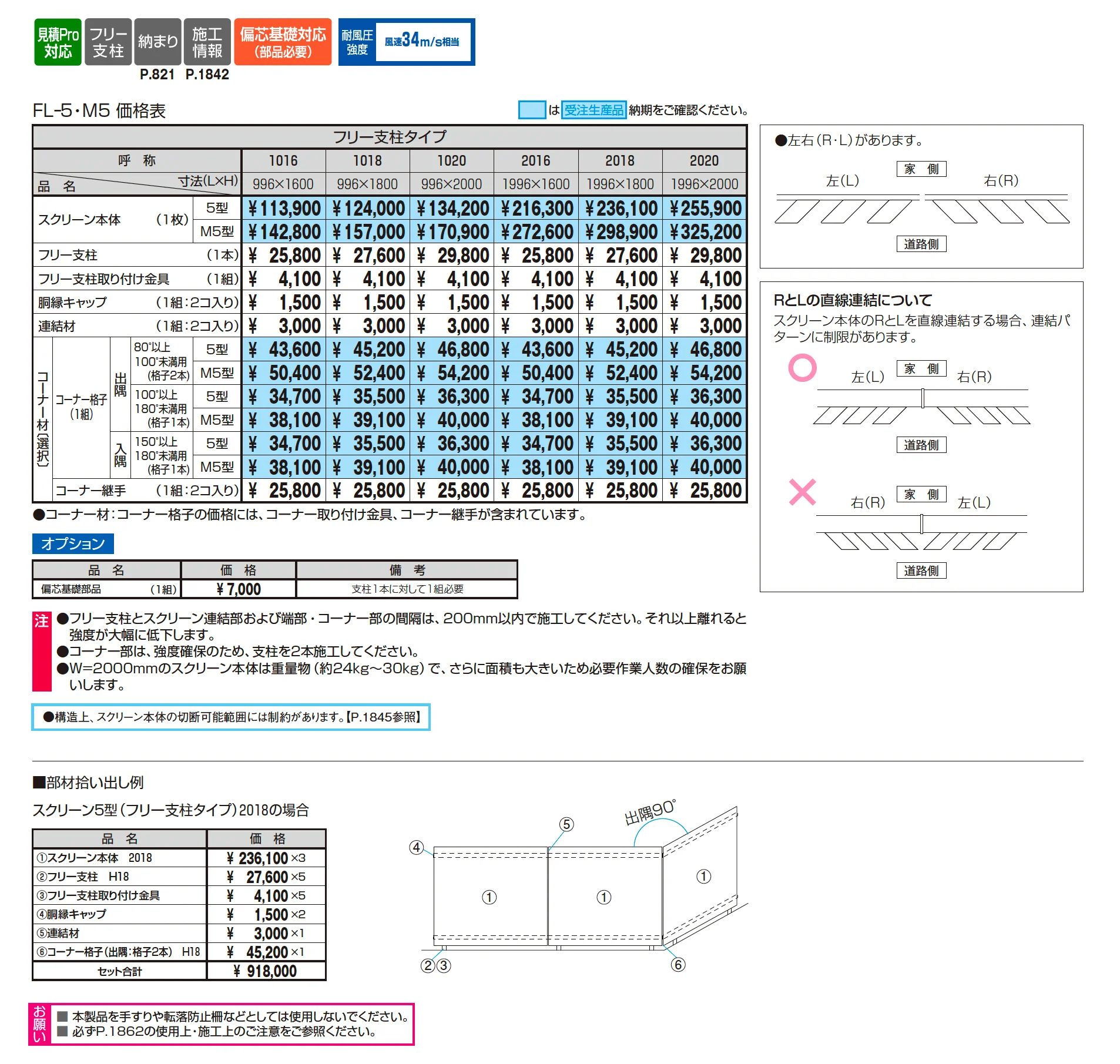
Task: Click the ②フリー支柱 H18 row
Action: click(x=179, y=877)
